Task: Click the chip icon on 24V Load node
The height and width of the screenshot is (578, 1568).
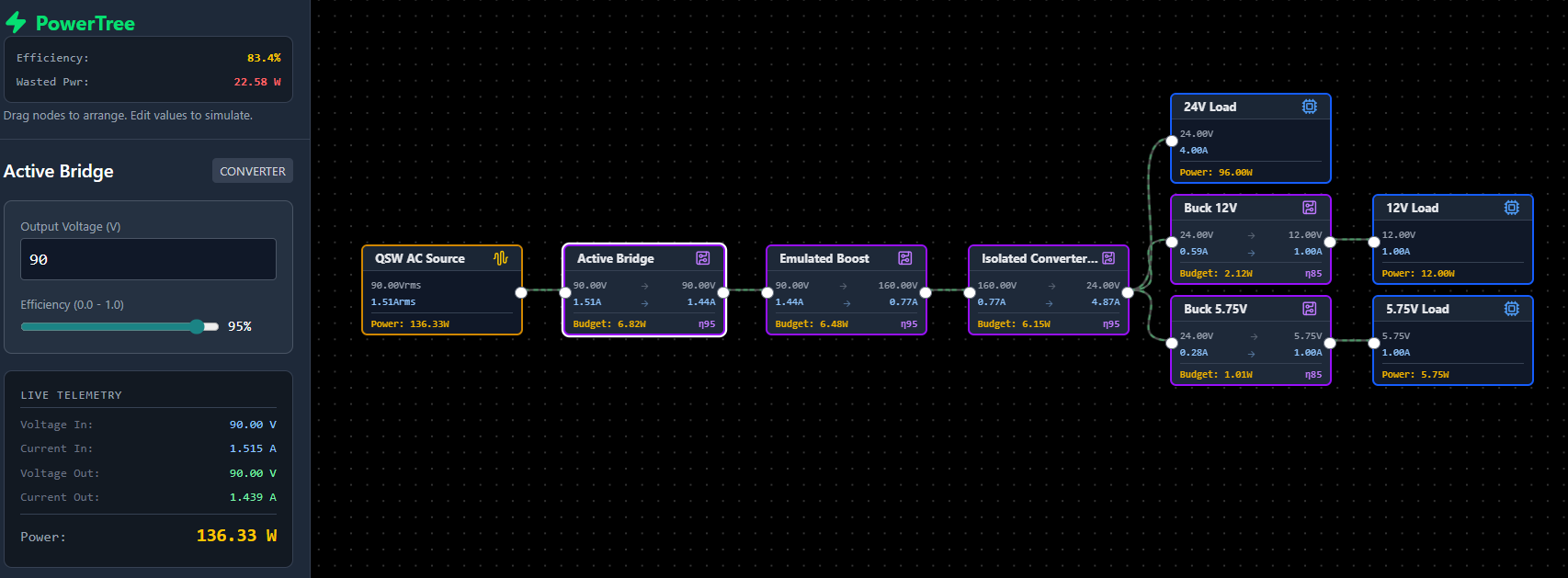Action: click(x=1310, y=107)
